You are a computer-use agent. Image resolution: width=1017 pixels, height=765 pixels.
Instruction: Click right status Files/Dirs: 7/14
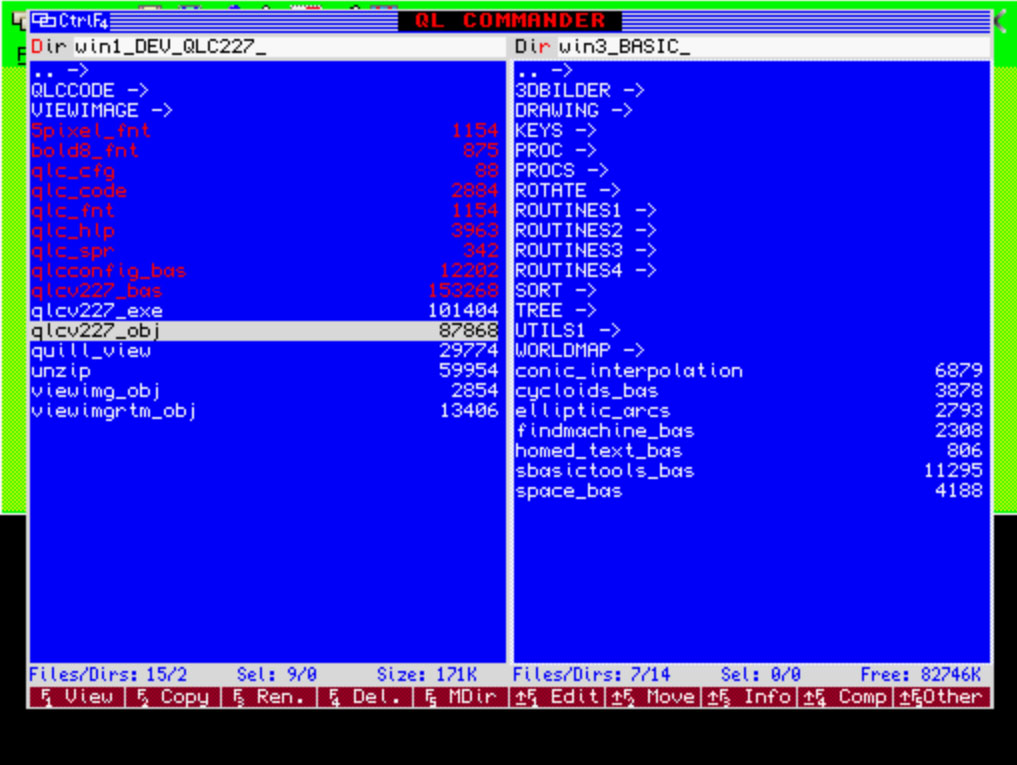pos(592,675)
